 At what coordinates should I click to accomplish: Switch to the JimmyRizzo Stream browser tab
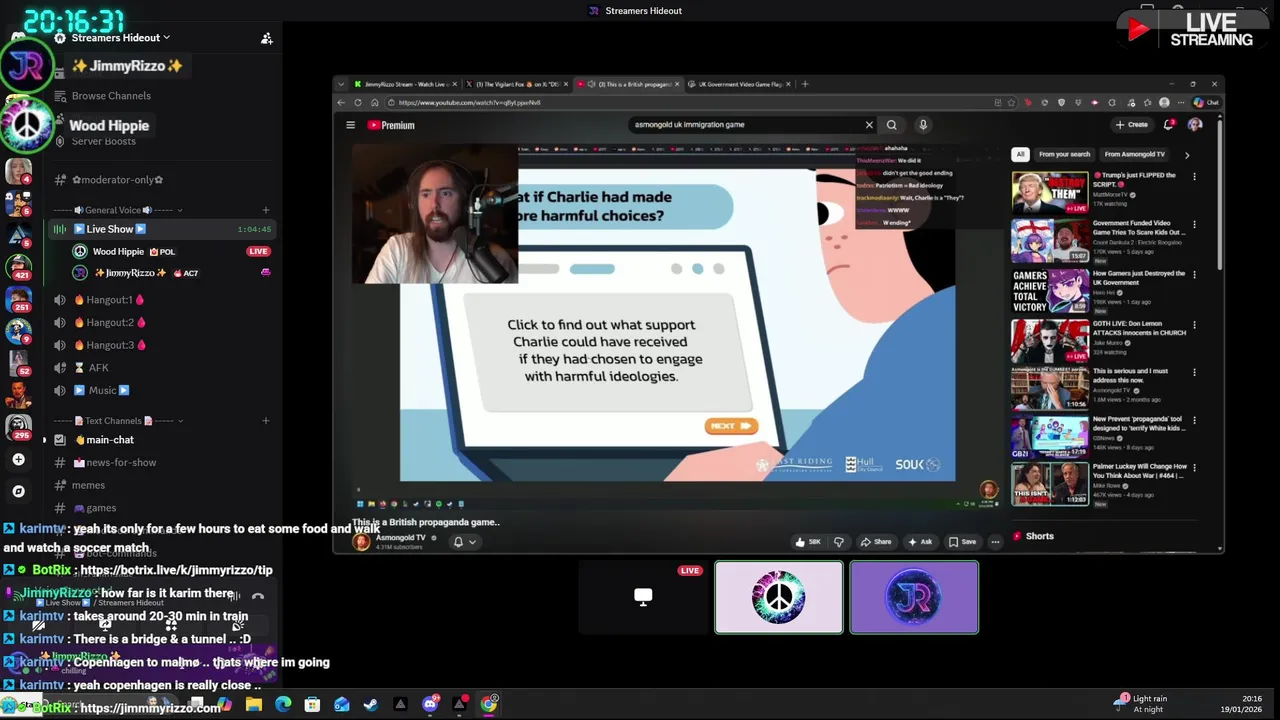(404, 84)
